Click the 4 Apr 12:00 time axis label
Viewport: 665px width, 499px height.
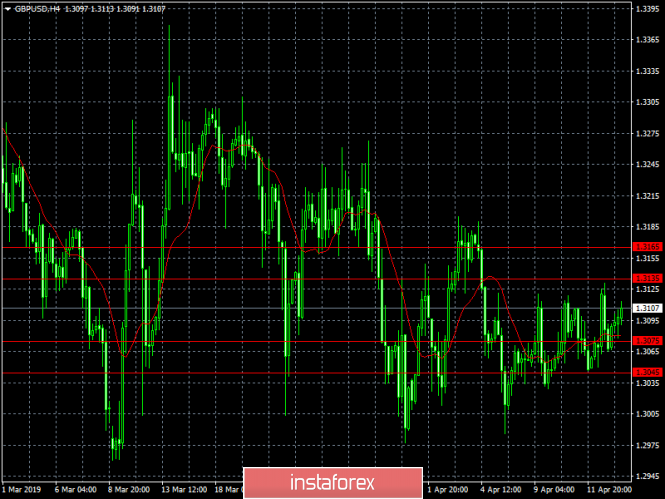501,490
